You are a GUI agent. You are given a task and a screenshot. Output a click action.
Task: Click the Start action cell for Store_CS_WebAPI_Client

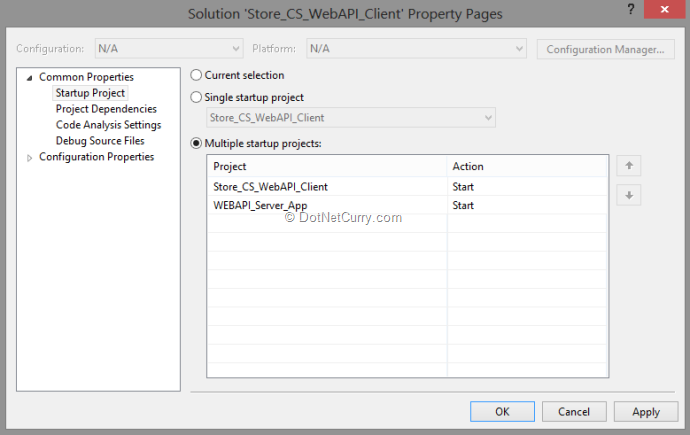[x=527, y=186]
